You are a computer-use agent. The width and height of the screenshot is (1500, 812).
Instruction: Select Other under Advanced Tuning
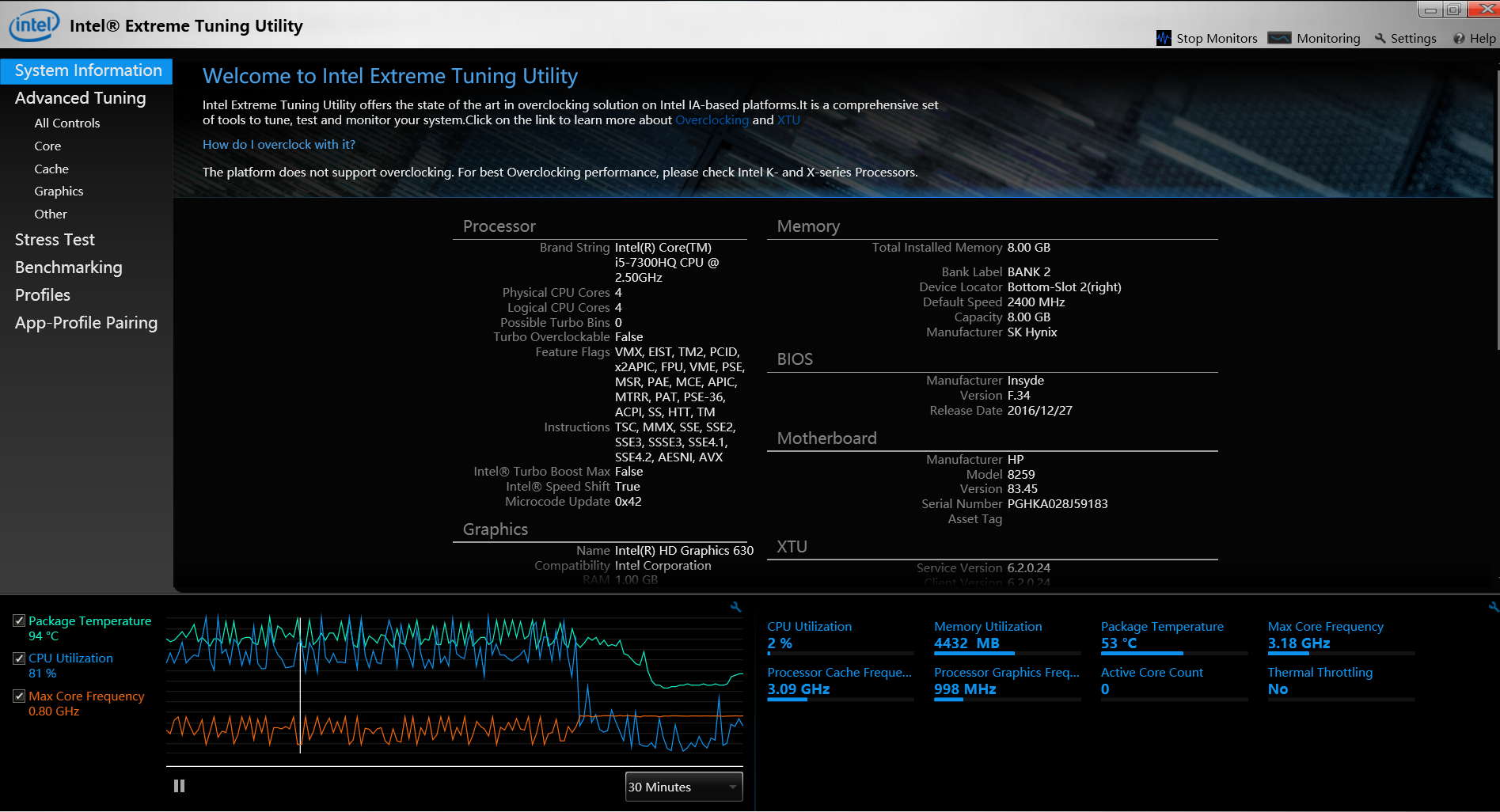(x=51, y=214)
